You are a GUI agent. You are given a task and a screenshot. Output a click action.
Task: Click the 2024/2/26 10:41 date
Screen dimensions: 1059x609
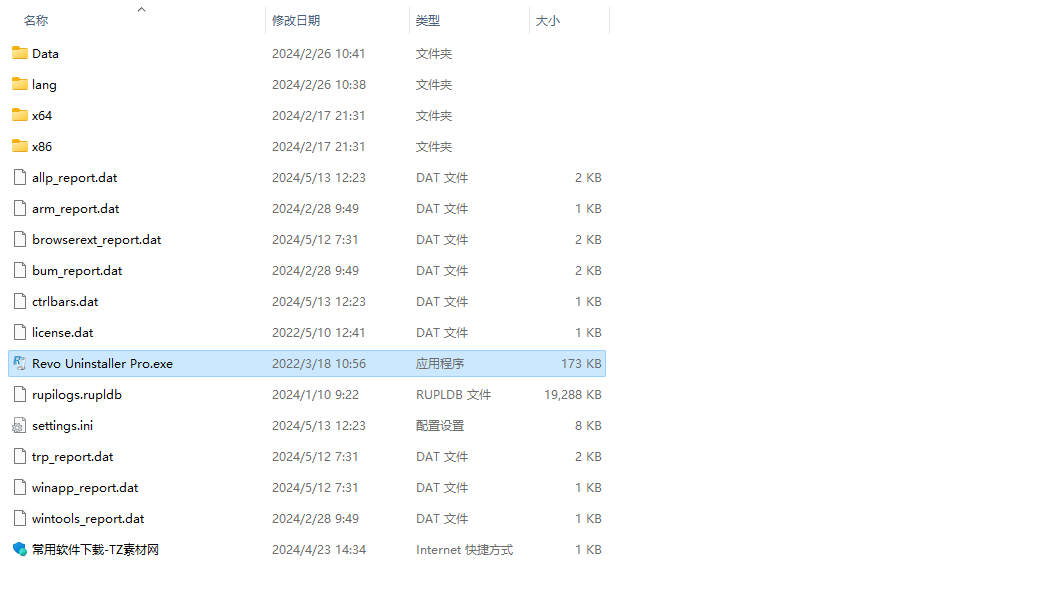pos(318,53)
